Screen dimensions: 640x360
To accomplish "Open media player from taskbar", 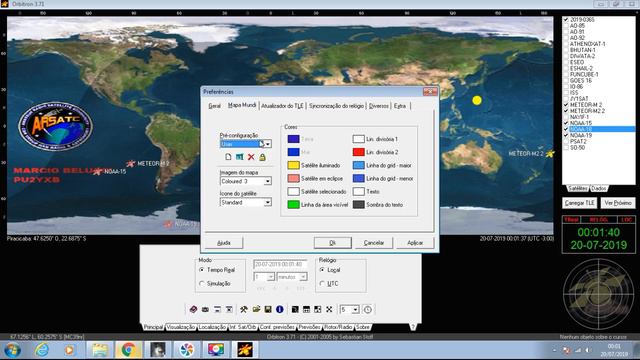I will click(x=69, y=350).
